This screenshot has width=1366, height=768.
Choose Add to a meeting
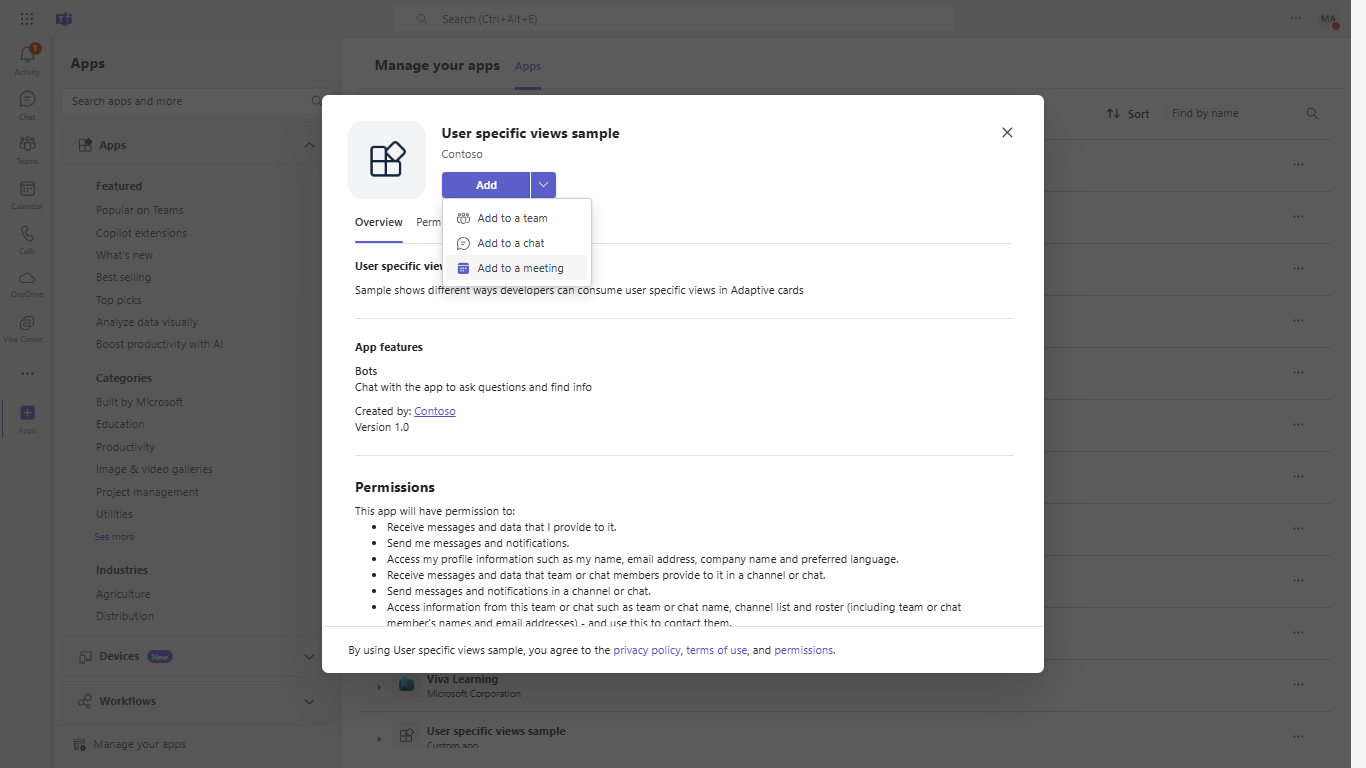517,268
